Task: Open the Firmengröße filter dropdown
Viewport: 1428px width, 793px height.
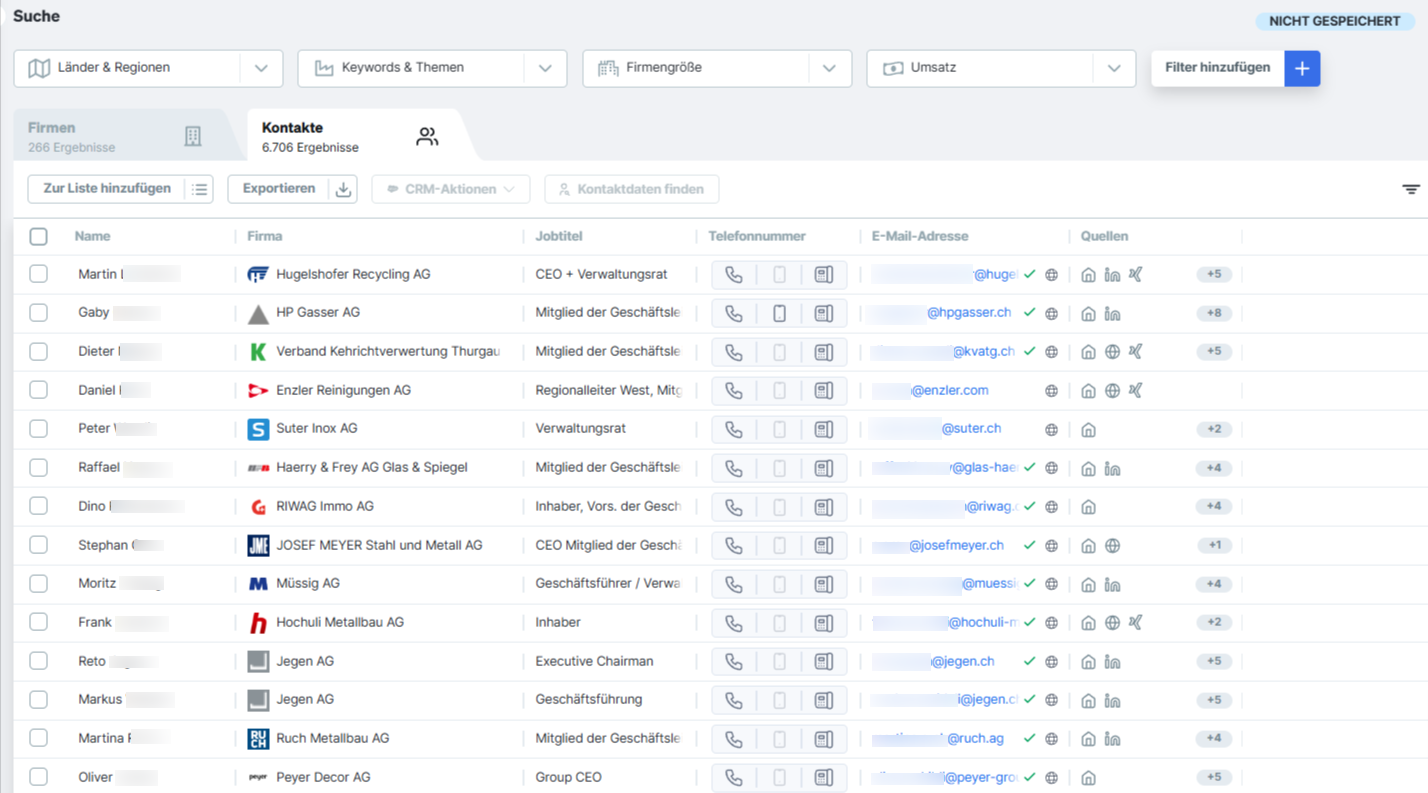Action: (x=717, y=68)
